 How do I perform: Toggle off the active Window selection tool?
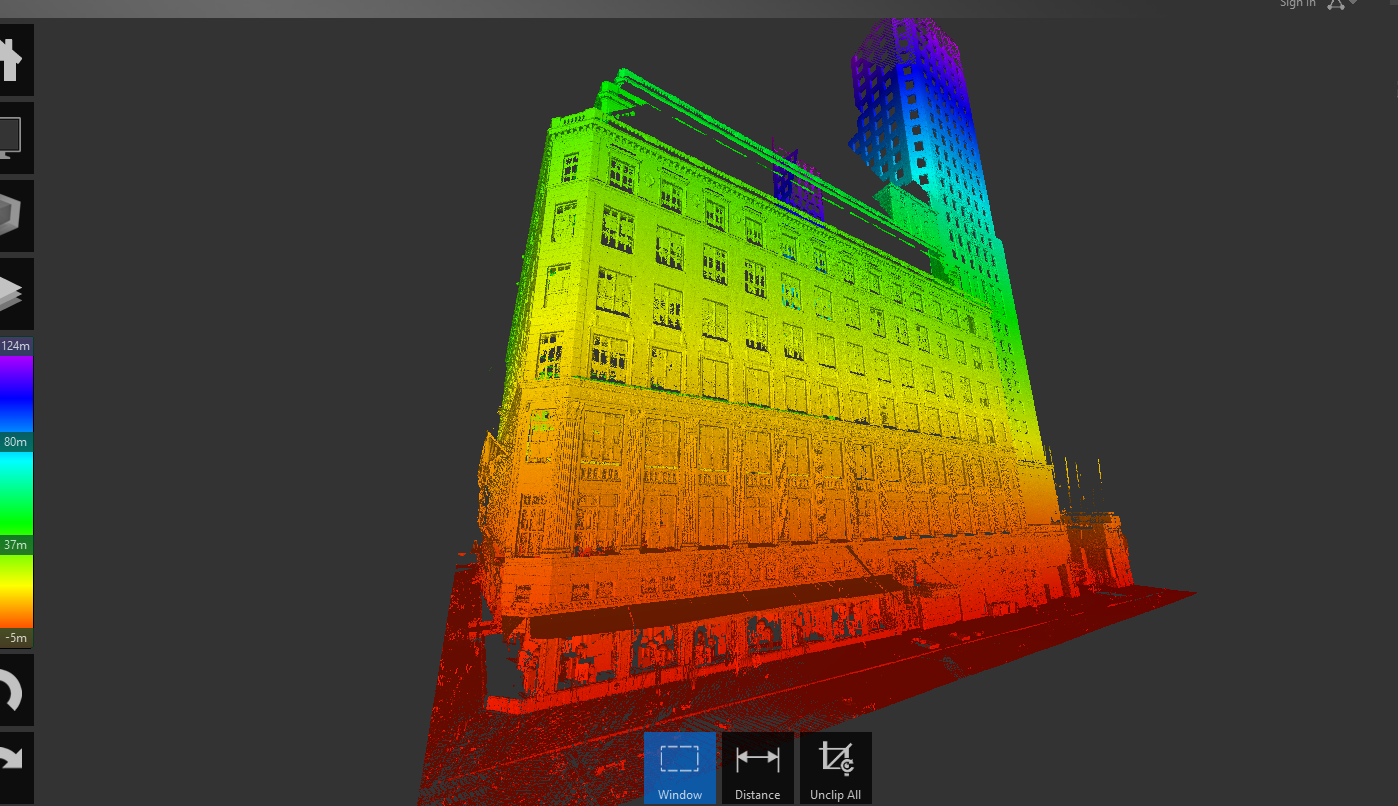pyautogui.click(x=679, y=768)
